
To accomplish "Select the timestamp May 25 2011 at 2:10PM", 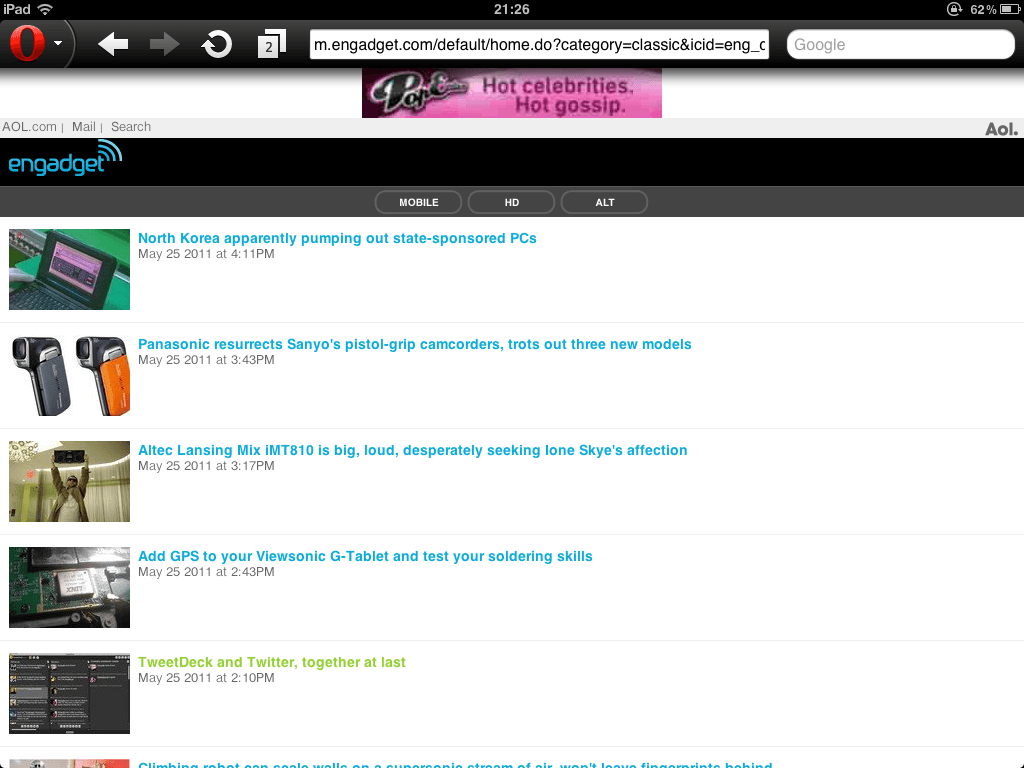I will [206, 678].
